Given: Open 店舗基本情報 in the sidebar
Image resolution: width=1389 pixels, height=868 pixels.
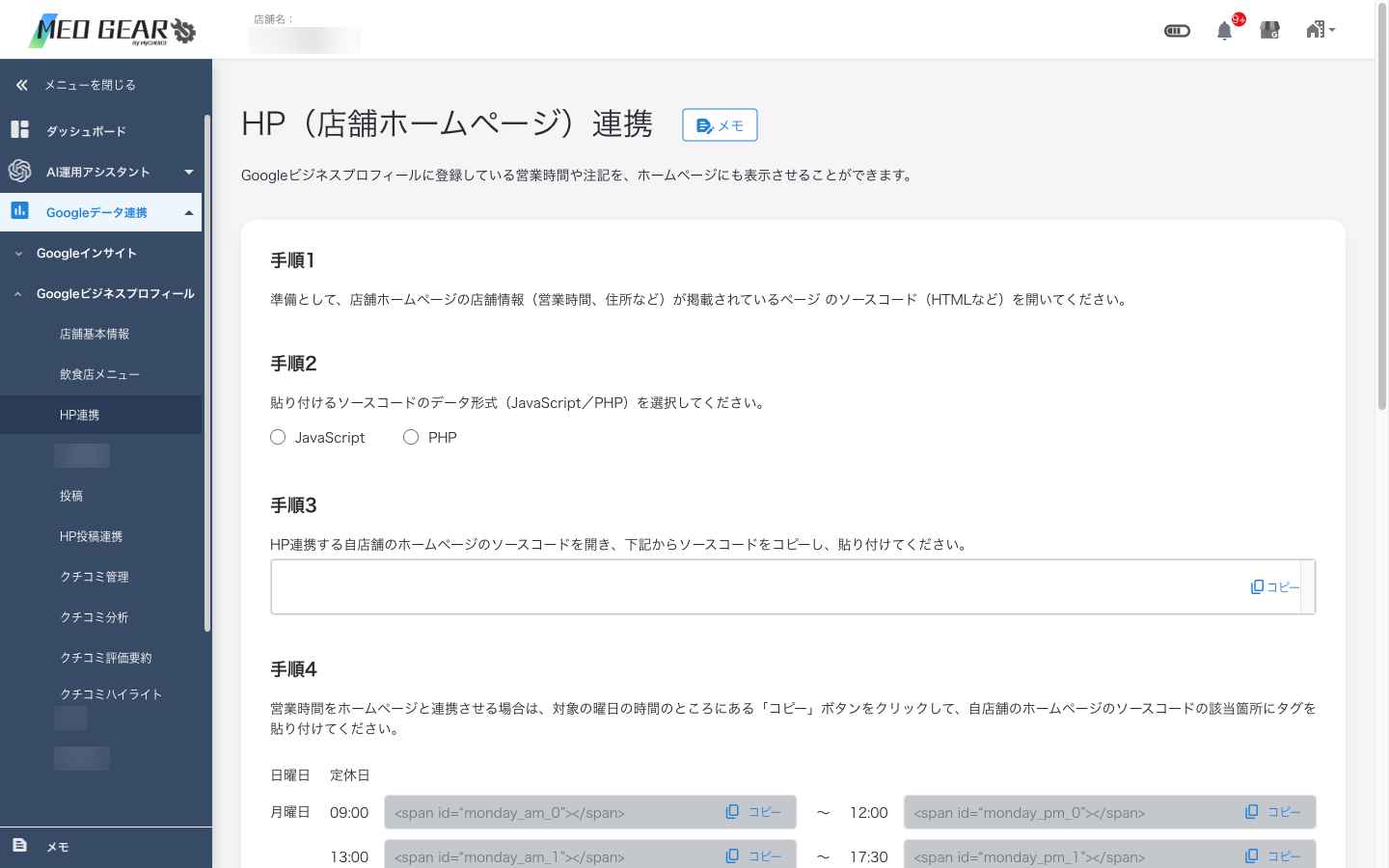Looking at the screenshot, I should 95,334.
